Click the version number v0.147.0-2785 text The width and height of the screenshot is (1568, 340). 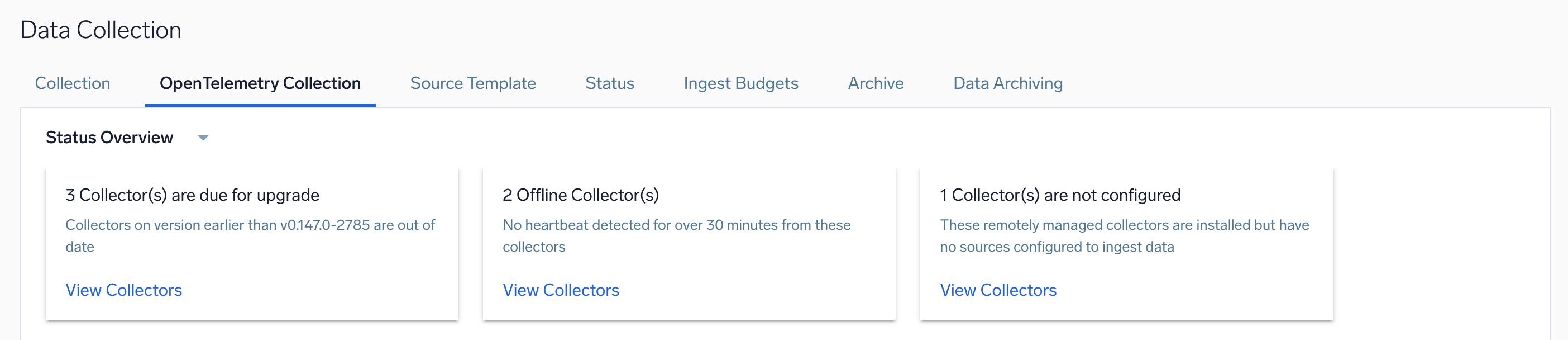coord(324,225)
